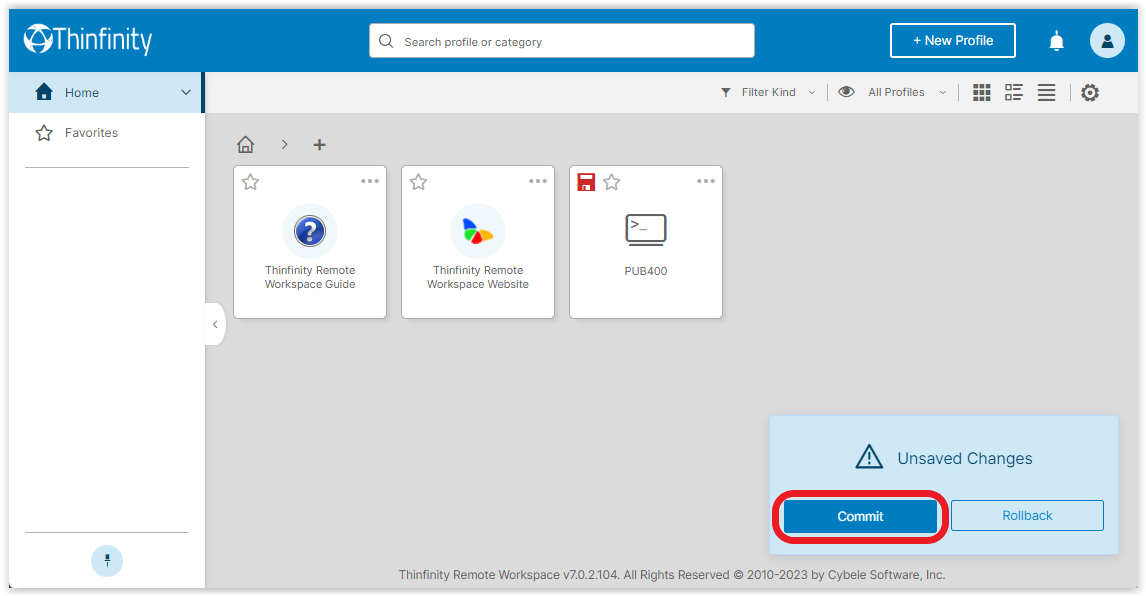Click the red save icon on PUB400

coord(586,182)
